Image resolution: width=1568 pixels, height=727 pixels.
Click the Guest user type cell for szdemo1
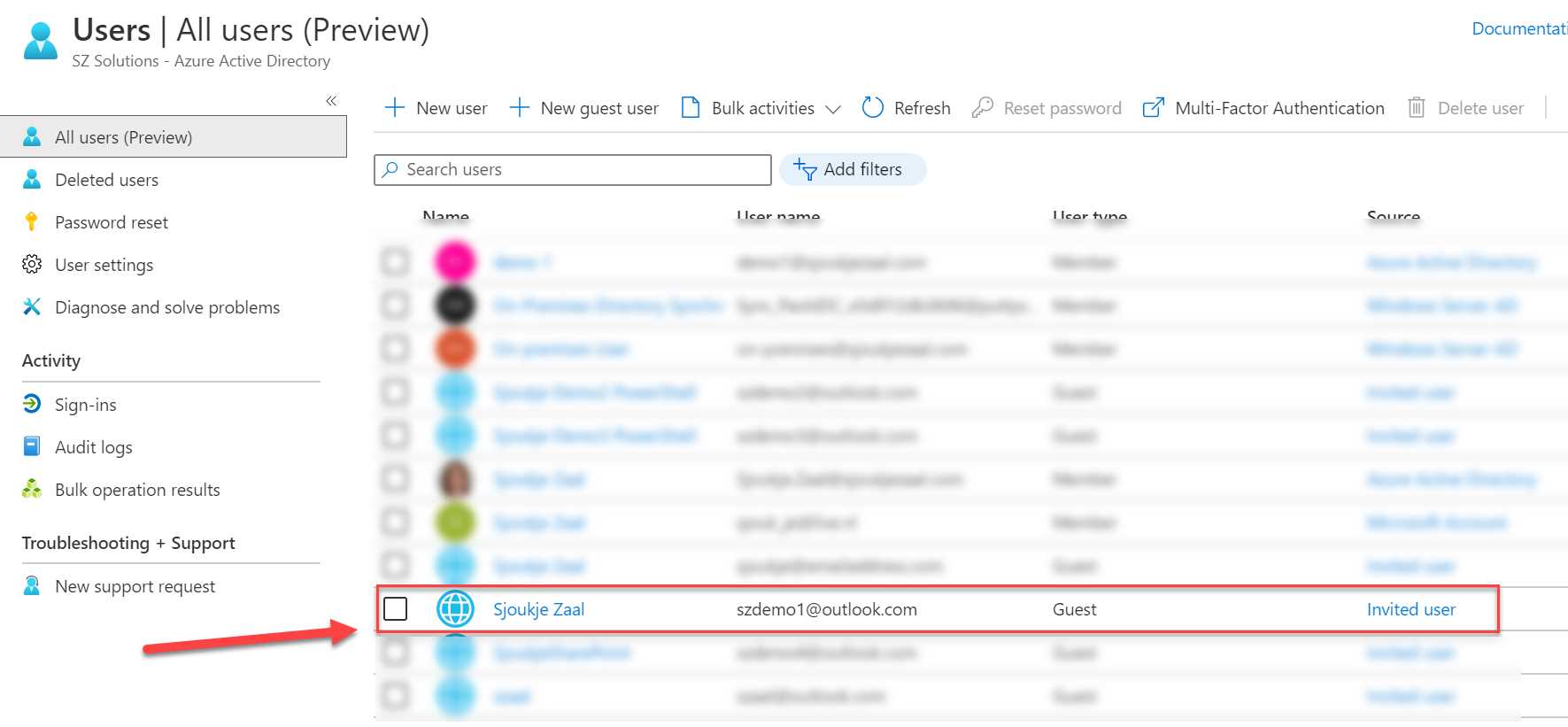coord(1074,609)
